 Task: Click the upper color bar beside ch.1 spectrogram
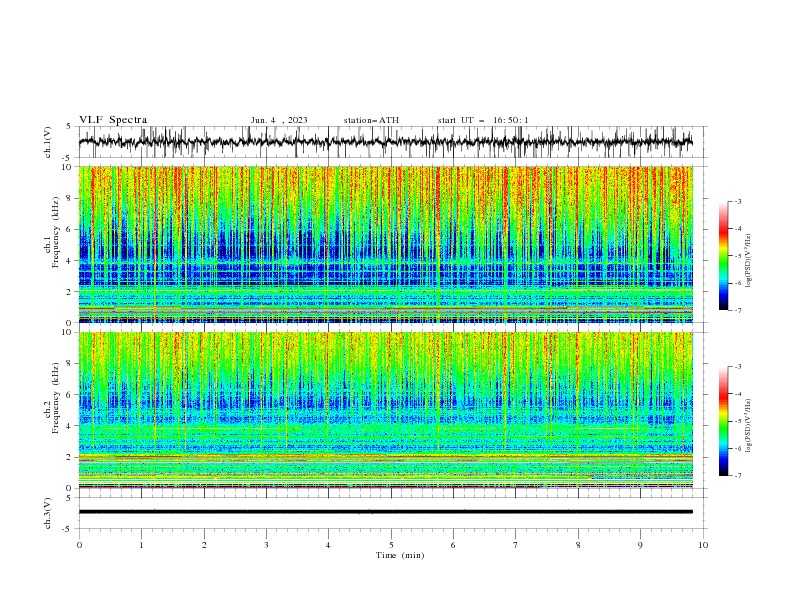724,256
